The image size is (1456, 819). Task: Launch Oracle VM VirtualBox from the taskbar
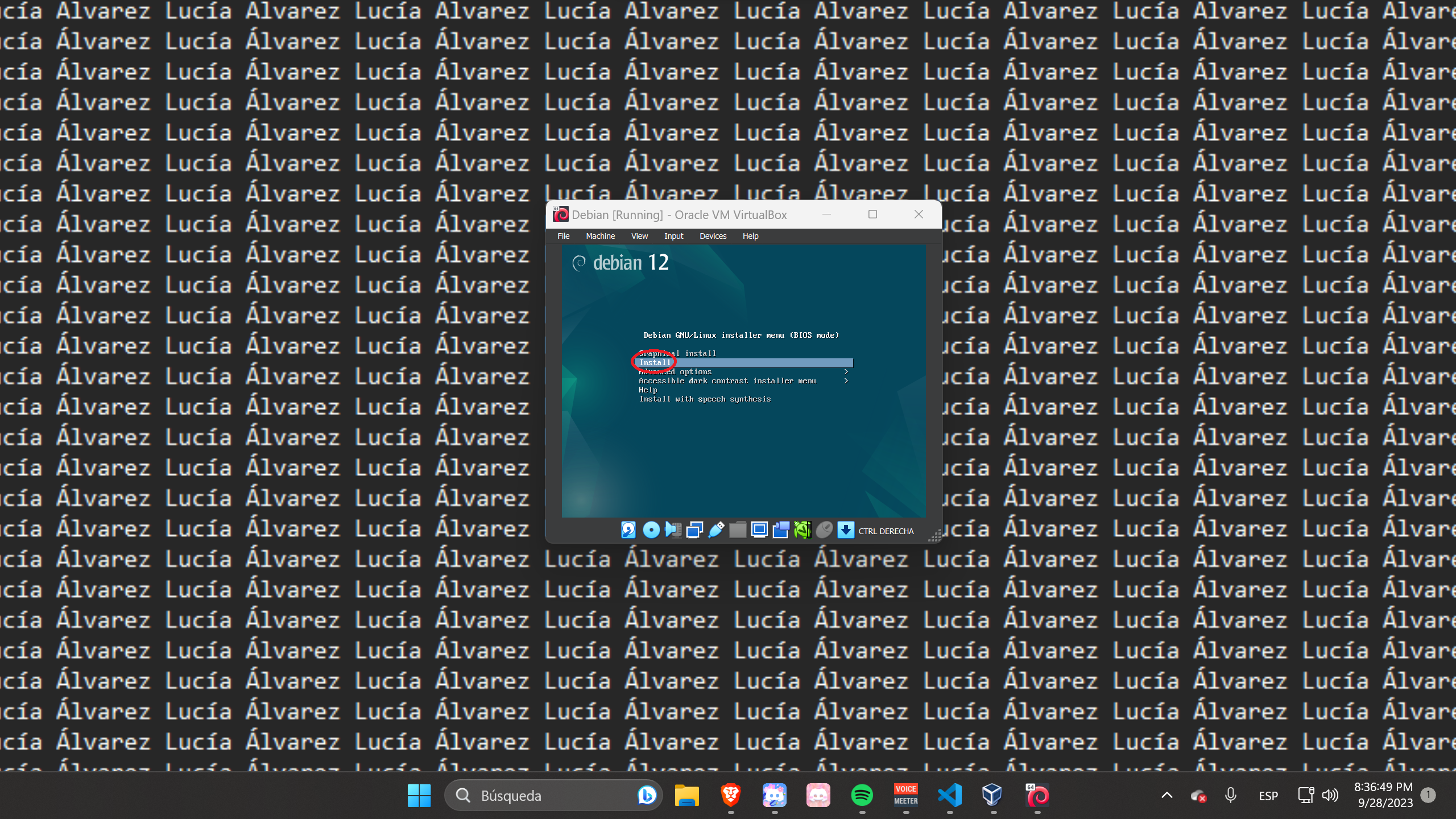991,796
